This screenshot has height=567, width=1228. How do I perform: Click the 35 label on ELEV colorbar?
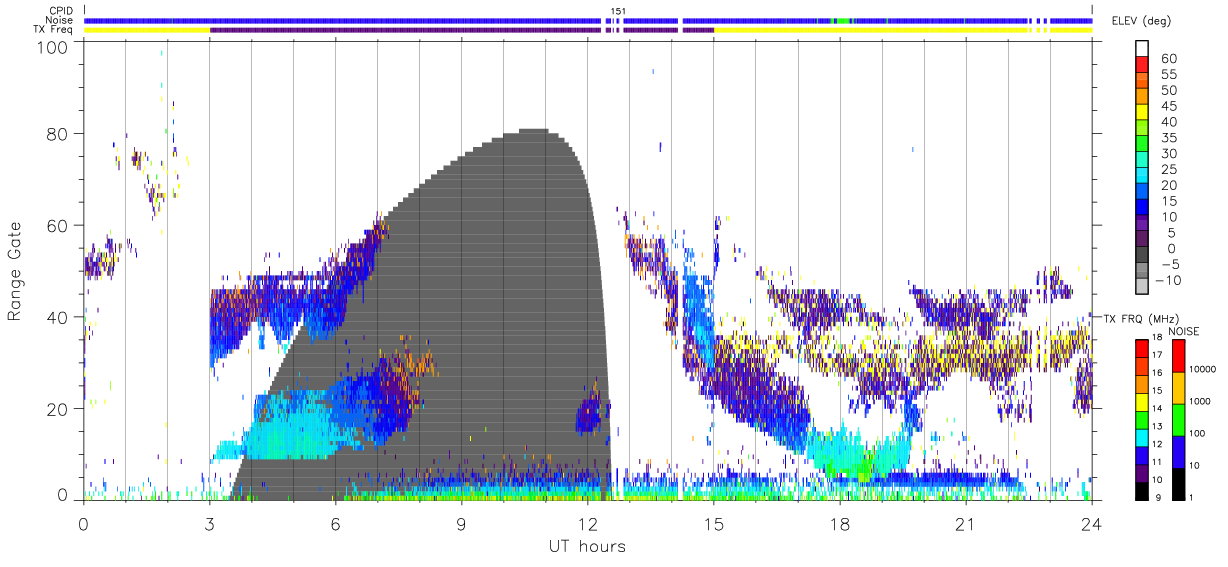[1167, 138]
